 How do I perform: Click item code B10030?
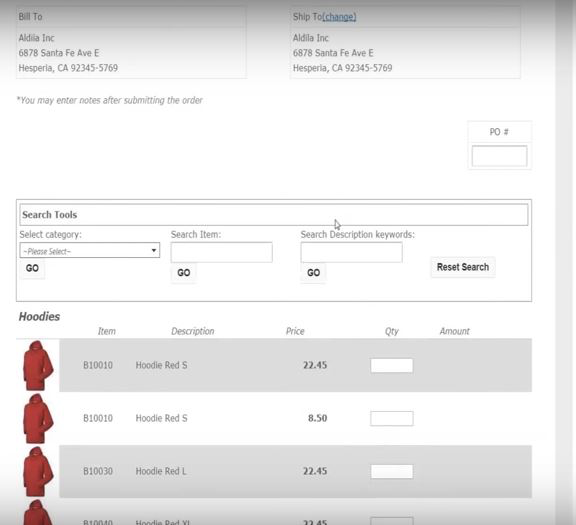(98, 471)
